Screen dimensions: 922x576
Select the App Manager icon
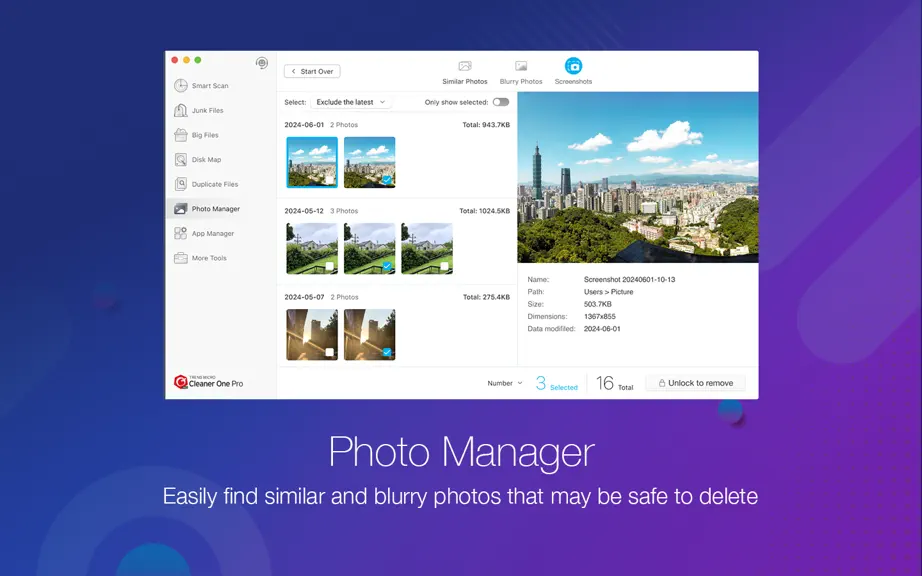pos(181,233)
